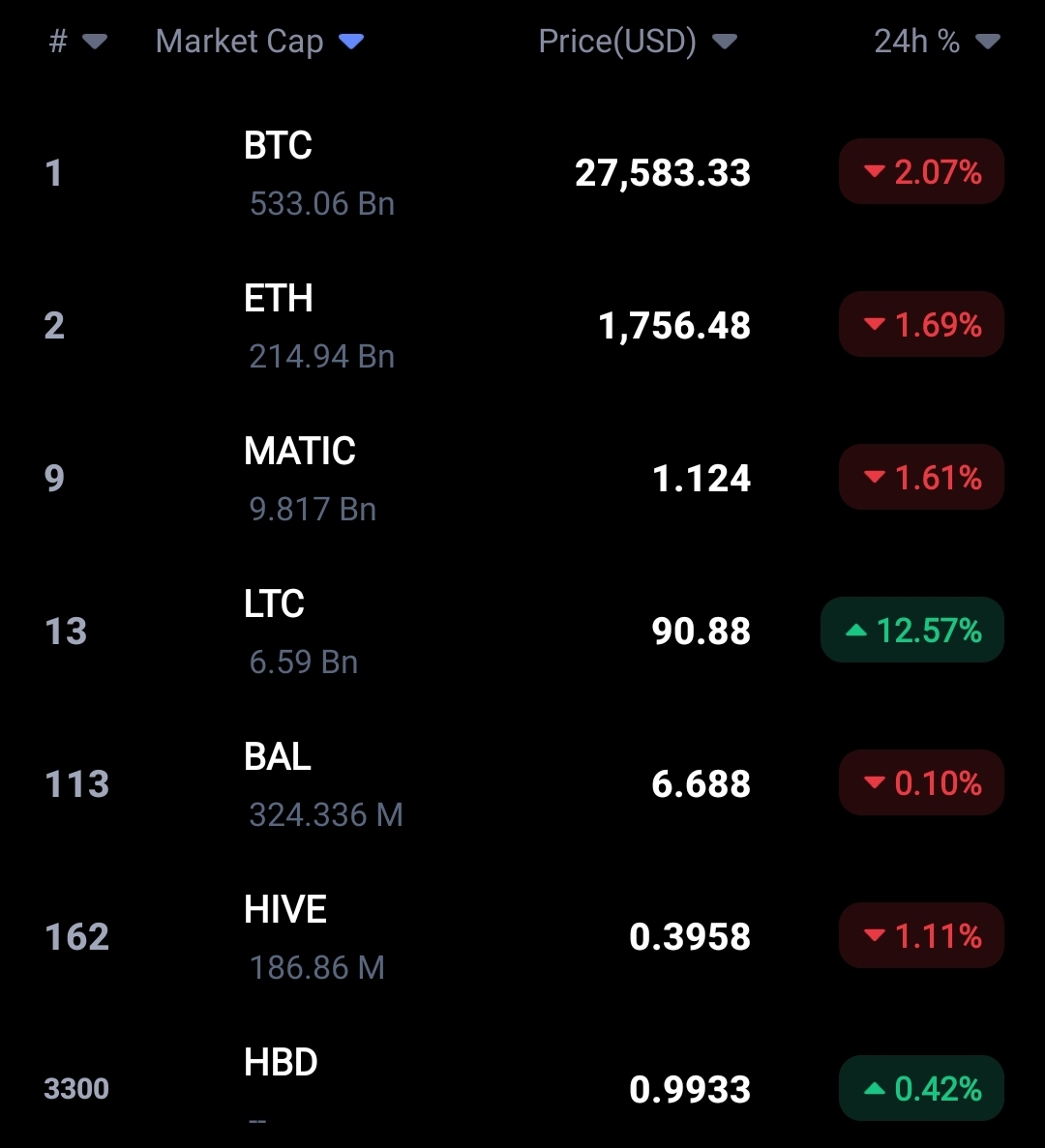Click ETH's 1.69% change badge
Image resolution: width=1045 pixels, height=1148 pixels.
(x=921, y=324)
